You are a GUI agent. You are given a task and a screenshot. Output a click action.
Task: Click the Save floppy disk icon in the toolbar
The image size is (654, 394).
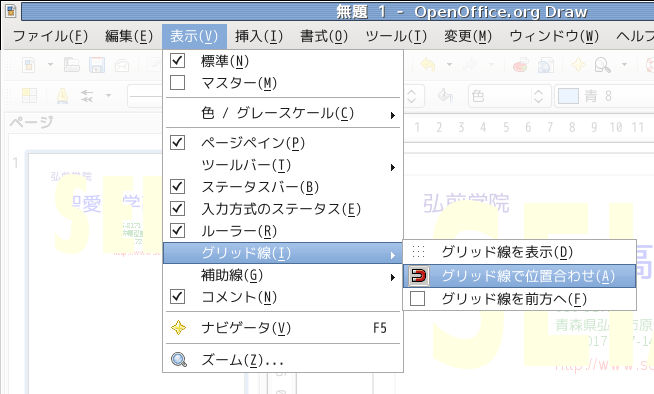96,65
